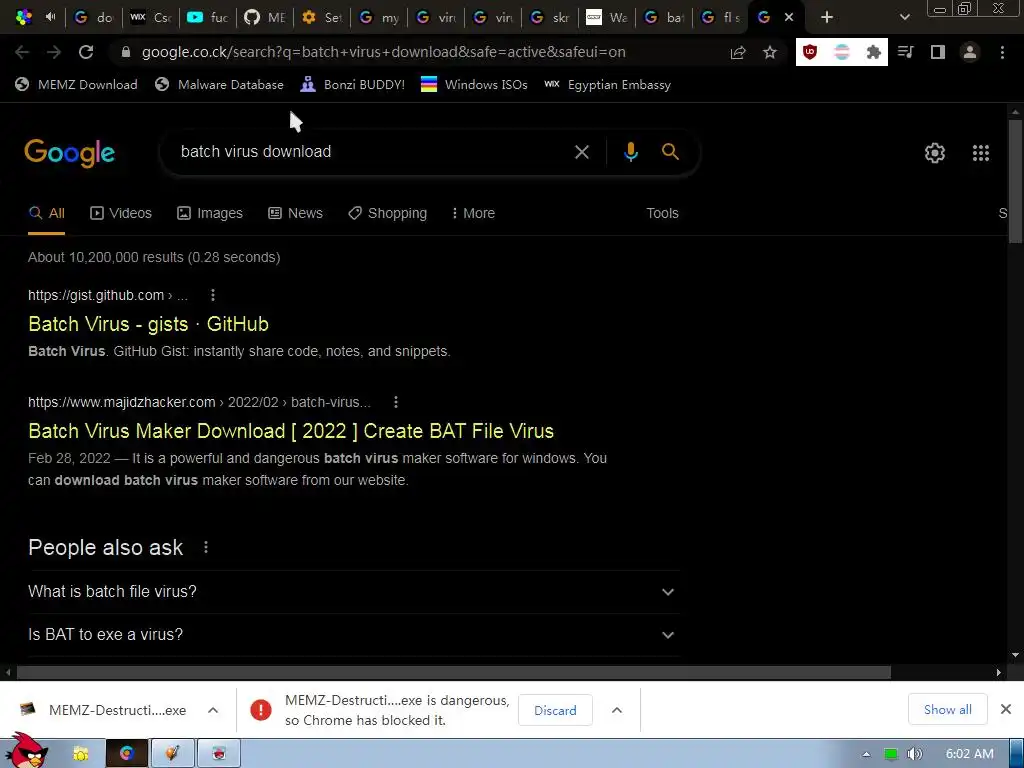
Task: Open the MEMZ Download bookmark
Action: coord(76,85)
